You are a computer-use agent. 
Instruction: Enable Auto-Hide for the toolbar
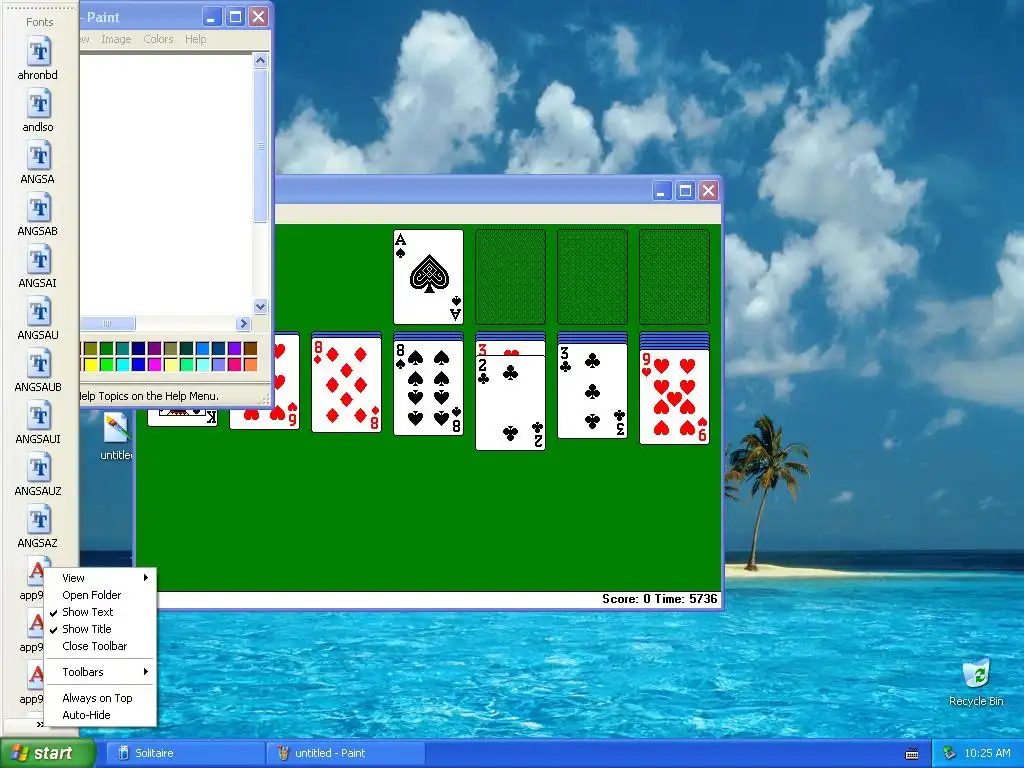(100, 715)
